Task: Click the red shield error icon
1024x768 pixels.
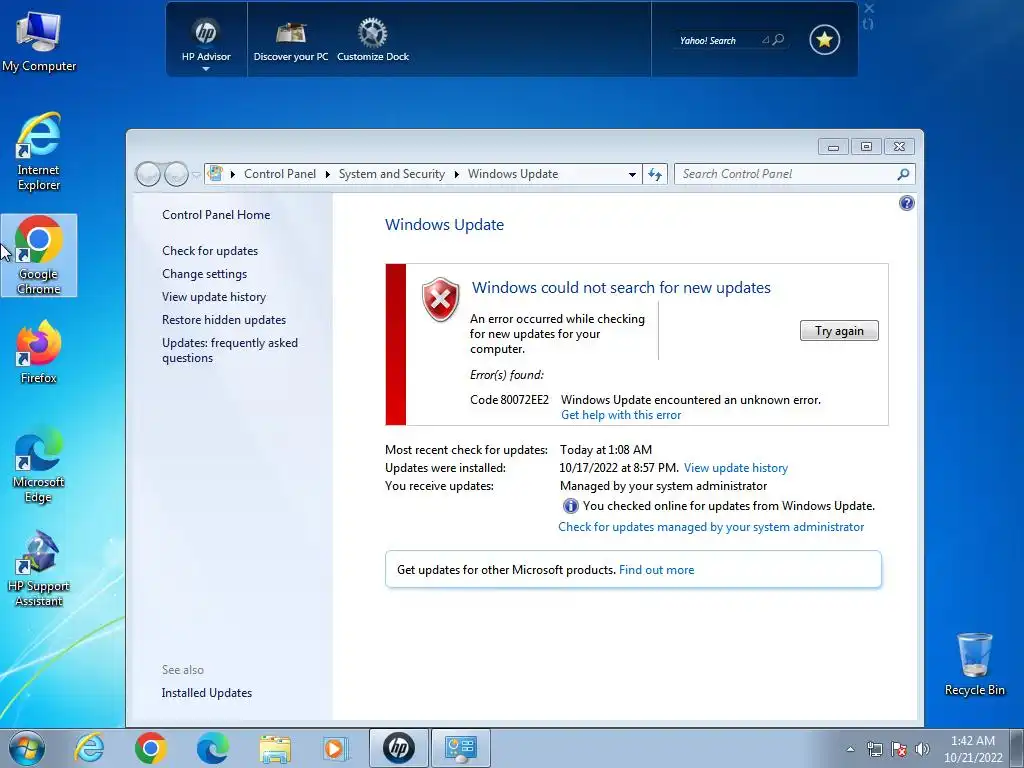Action: pos(441,299)
